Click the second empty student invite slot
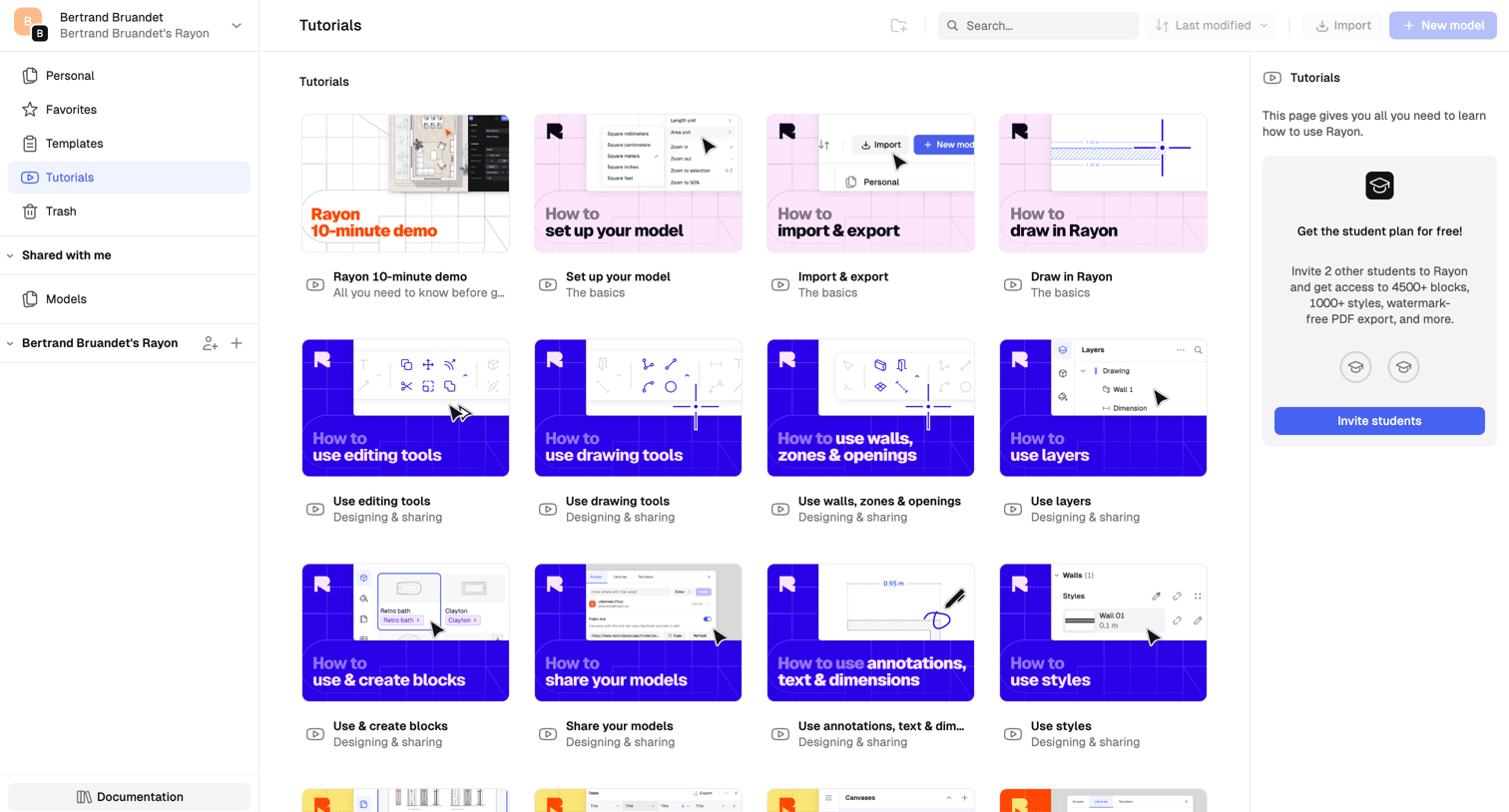This screenshot has width=1509, height=812. (x=1403, y=367)
